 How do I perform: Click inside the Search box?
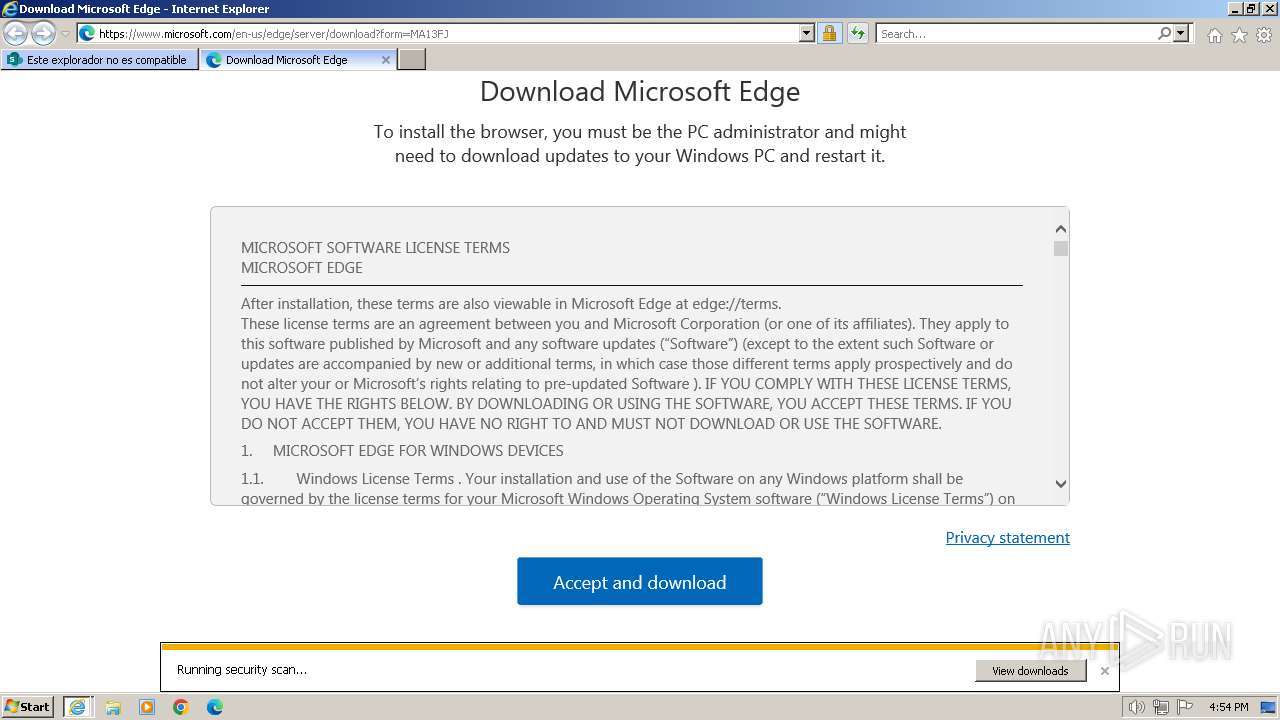pos(1016,33)
